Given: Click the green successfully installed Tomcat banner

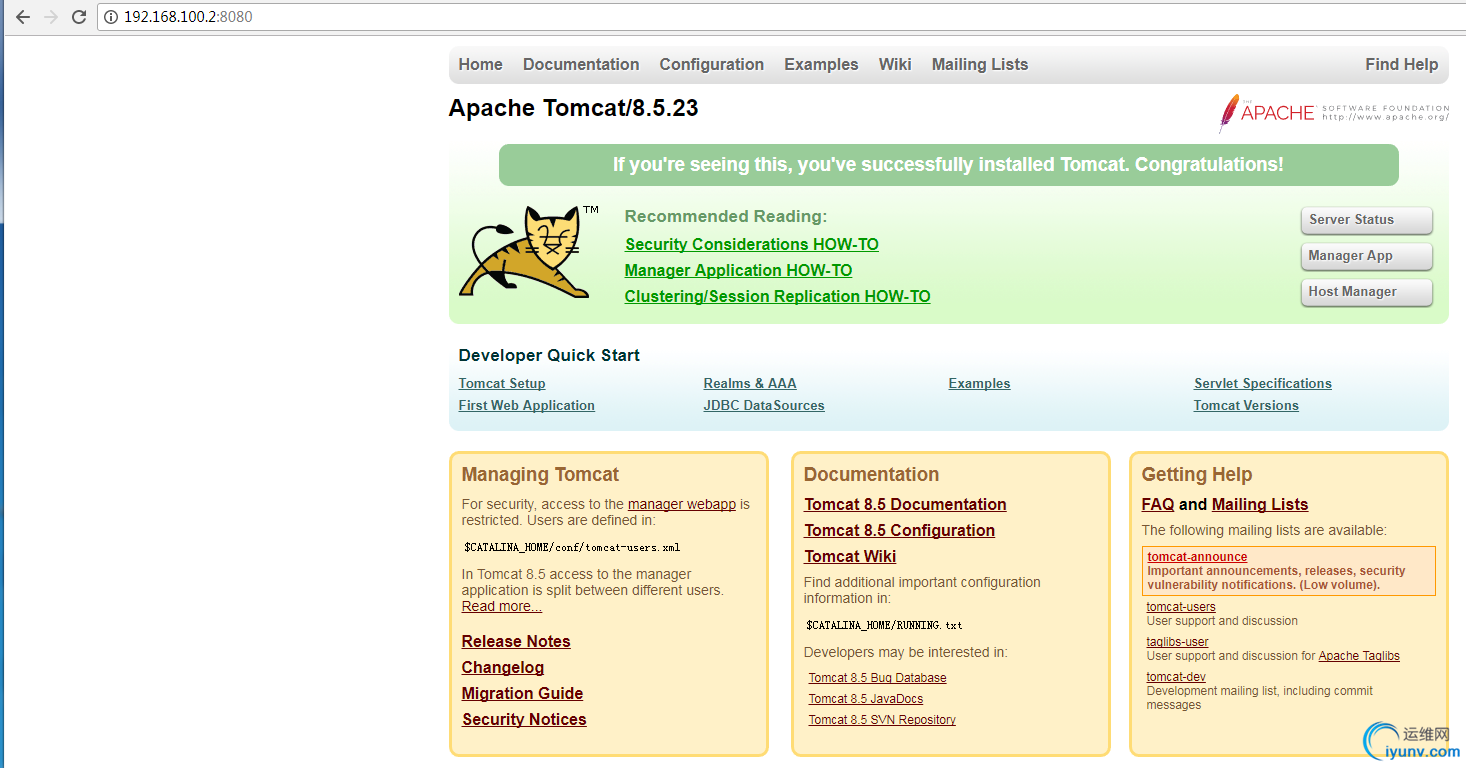Looking at the screenshot, I should (948, 165).
